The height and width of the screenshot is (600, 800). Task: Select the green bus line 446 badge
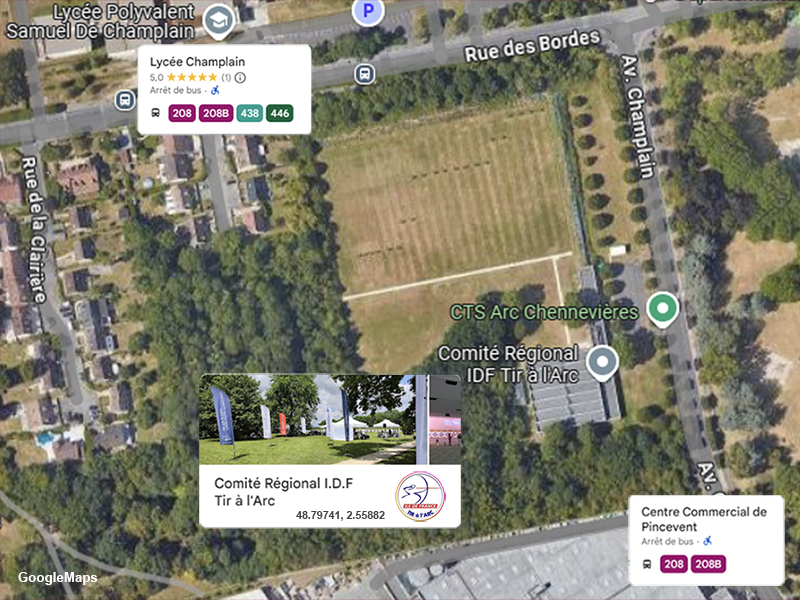tap(280, 113)
